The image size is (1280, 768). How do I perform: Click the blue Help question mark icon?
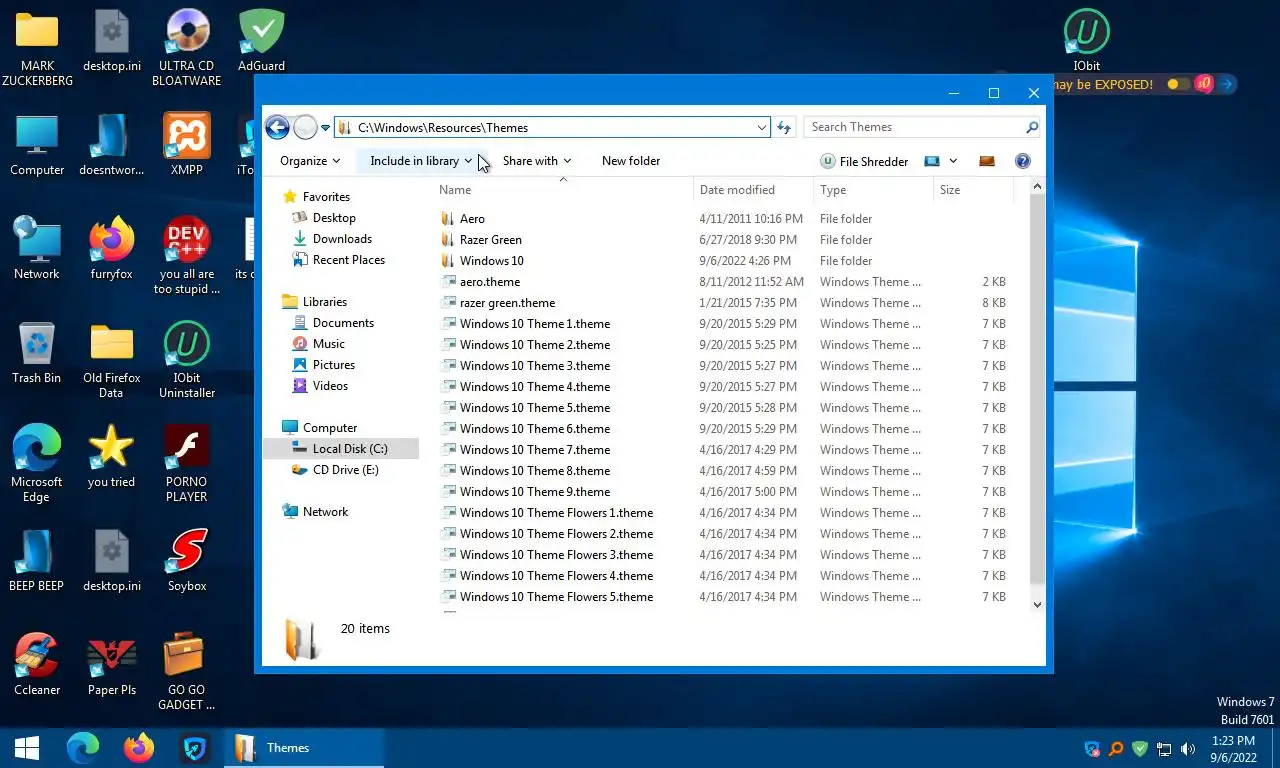1022,161
